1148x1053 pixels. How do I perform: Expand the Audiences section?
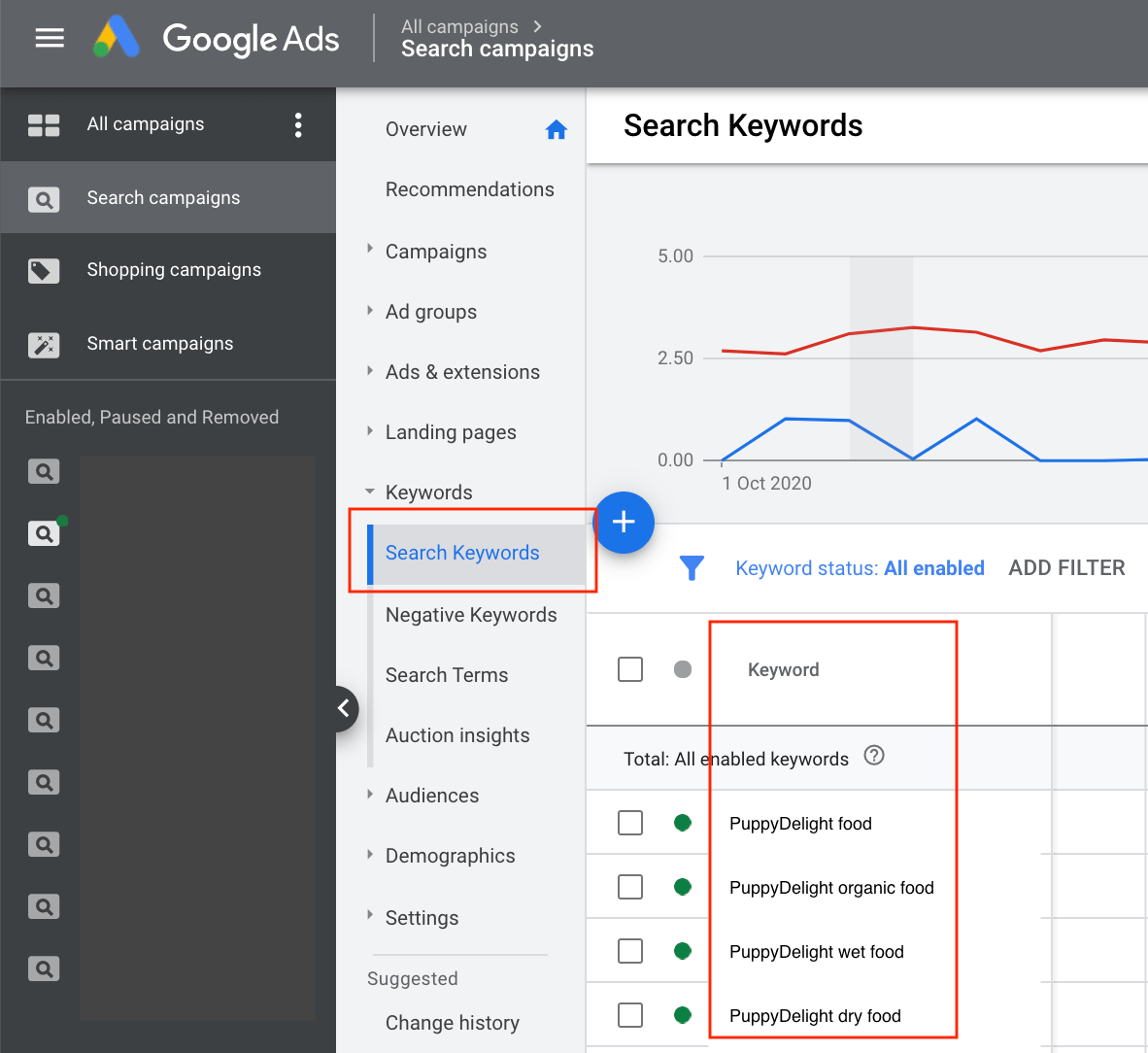pos(370,794)
